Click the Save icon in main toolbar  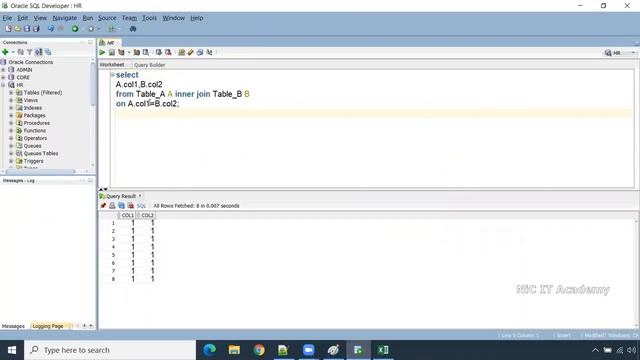point(27,29)
